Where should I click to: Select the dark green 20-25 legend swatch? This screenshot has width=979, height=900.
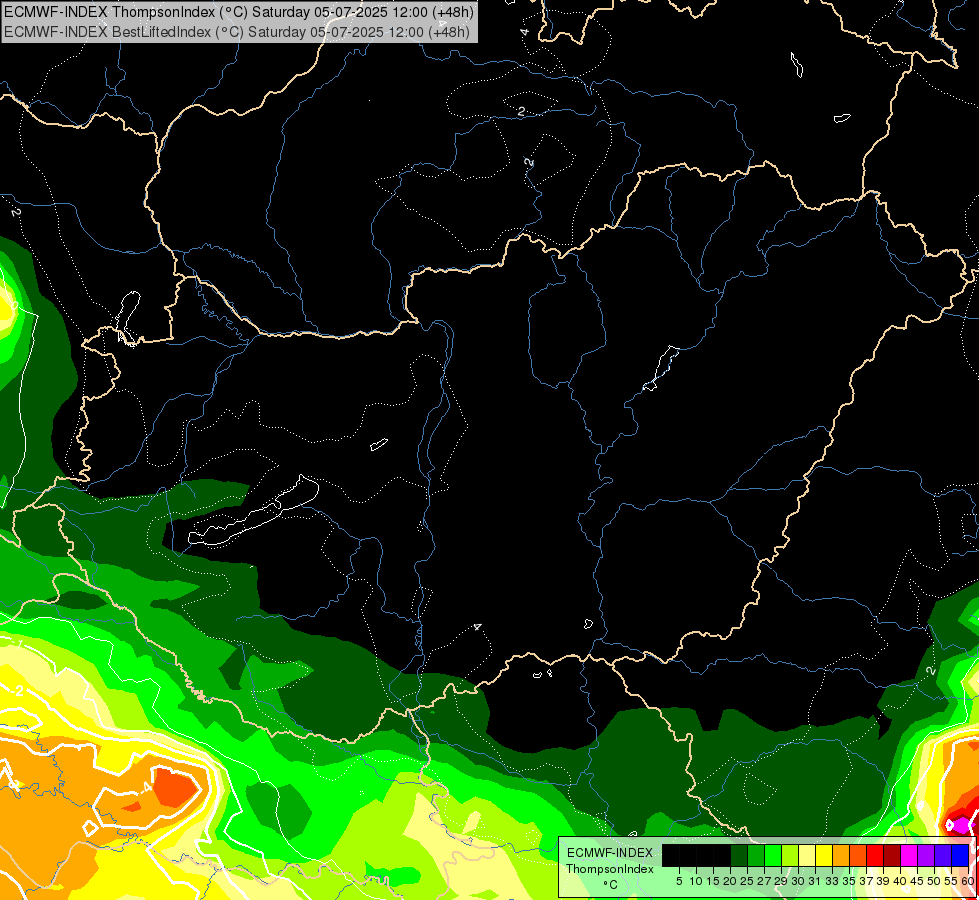[x=739, y=855]
